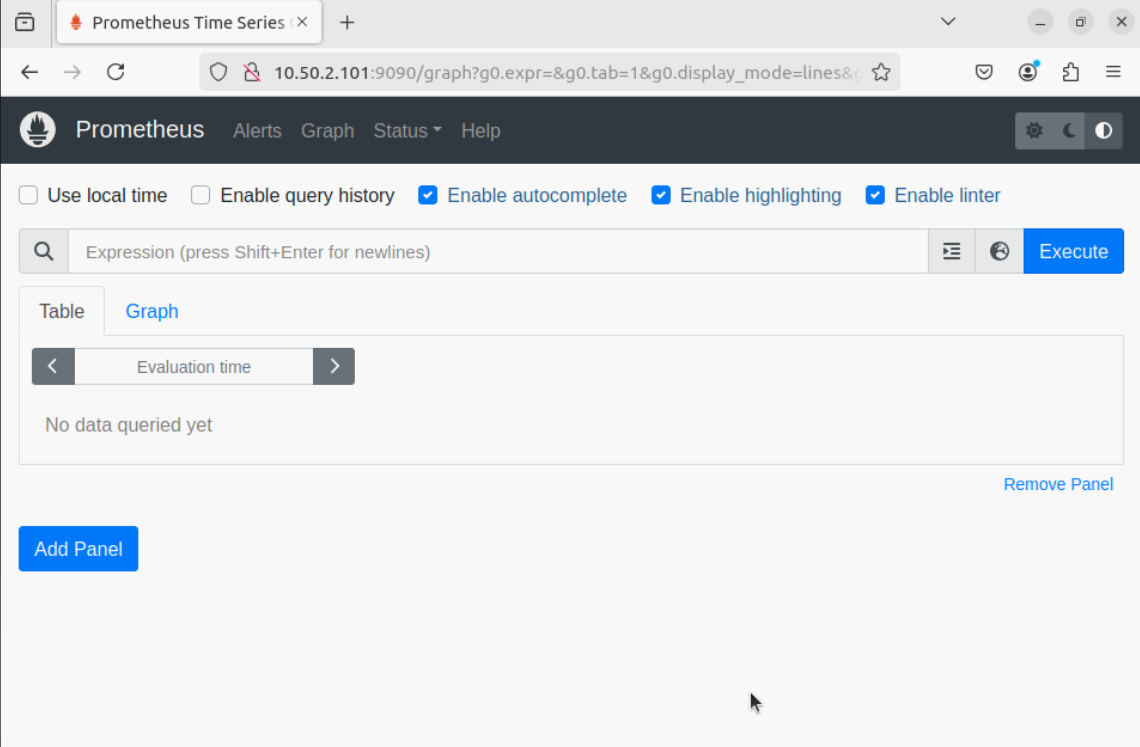Open Firefox hamburger application menu

(x=1113, y=72)
